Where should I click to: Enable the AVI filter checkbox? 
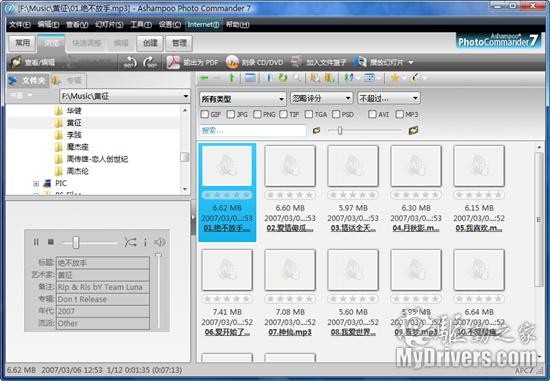point(372,114)
